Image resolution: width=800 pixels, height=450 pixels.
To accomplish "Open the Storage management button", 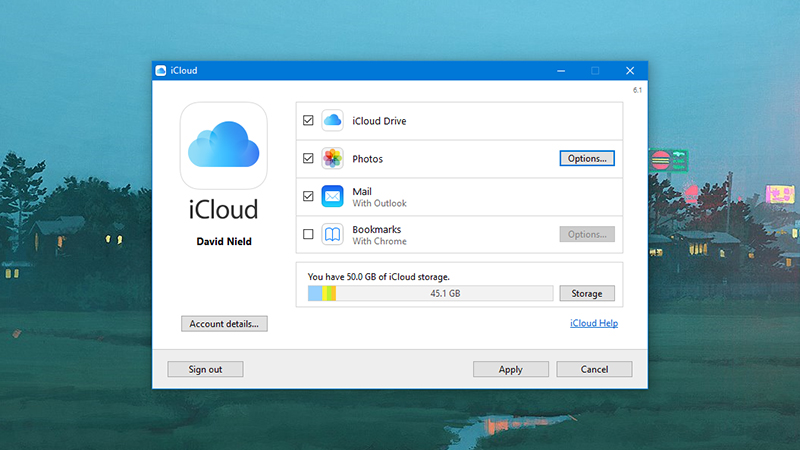I will [587, 293].
